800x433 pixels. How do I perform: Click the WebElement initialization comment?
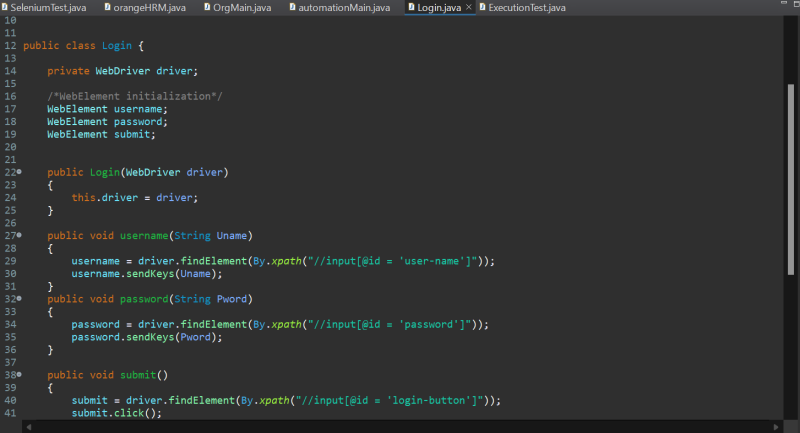click(x=135, y=96)
